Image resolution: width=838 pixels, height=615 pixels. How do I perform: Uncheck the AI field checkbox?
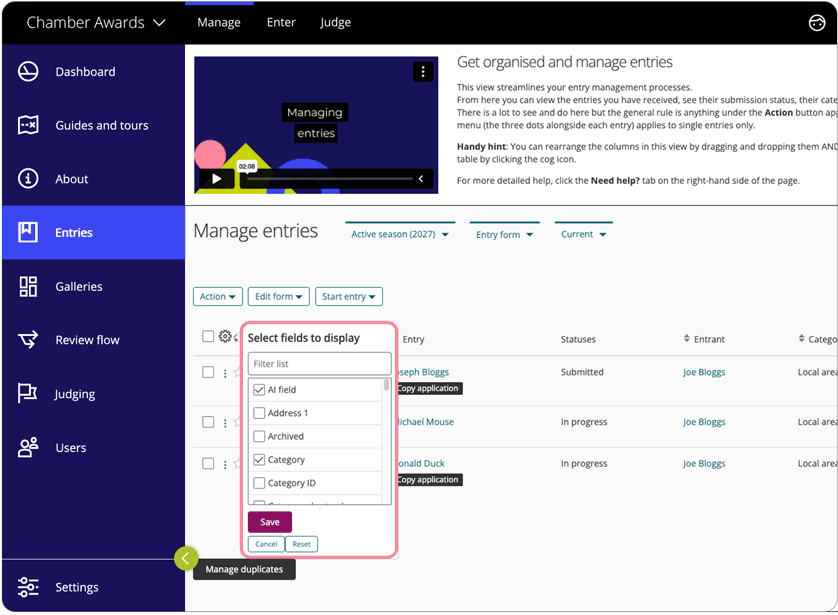(x=259, y=390)
